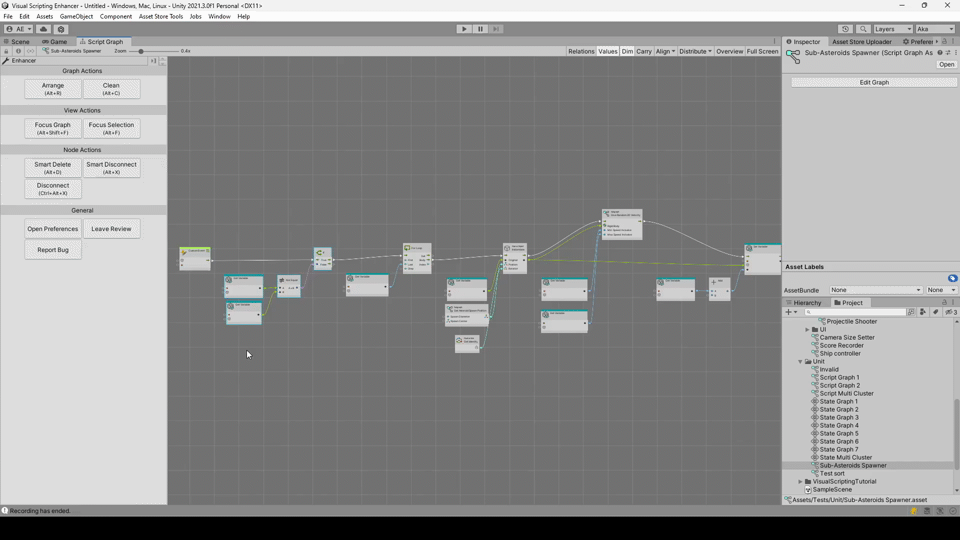Toggle the Carry option
The height and width of the screenshot is (540, 960).
tap(643, 51)
